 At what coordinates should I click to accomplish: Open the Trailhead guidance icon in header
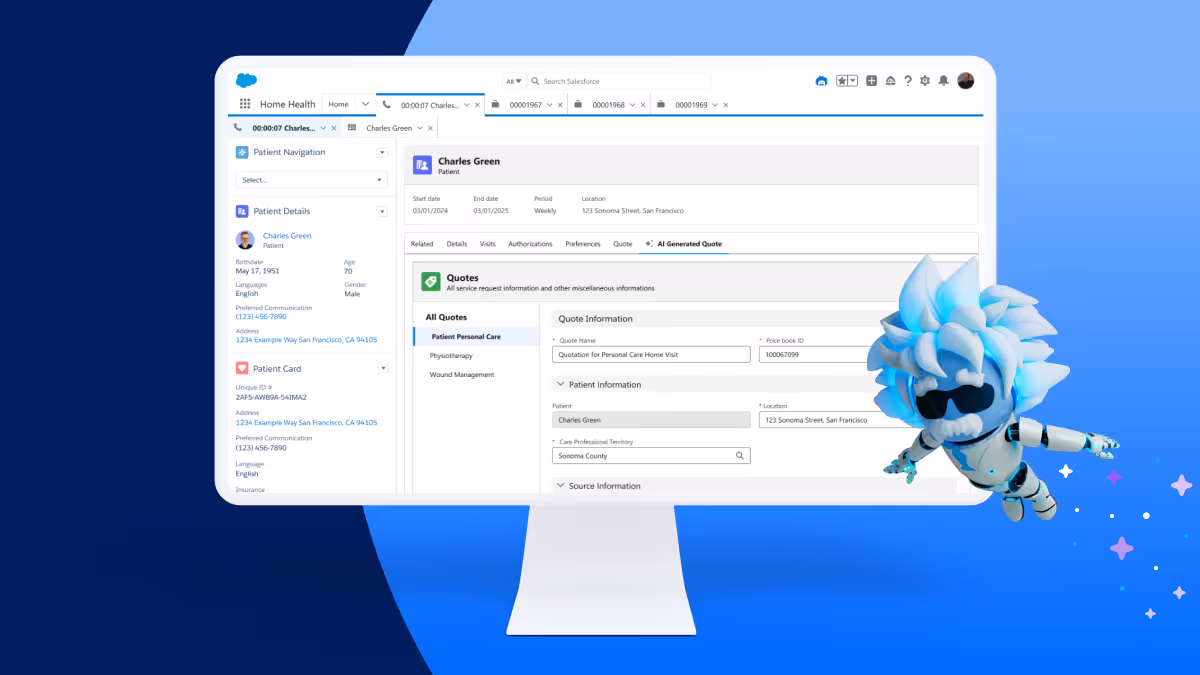pyautogui.click(x=822, y=81)
